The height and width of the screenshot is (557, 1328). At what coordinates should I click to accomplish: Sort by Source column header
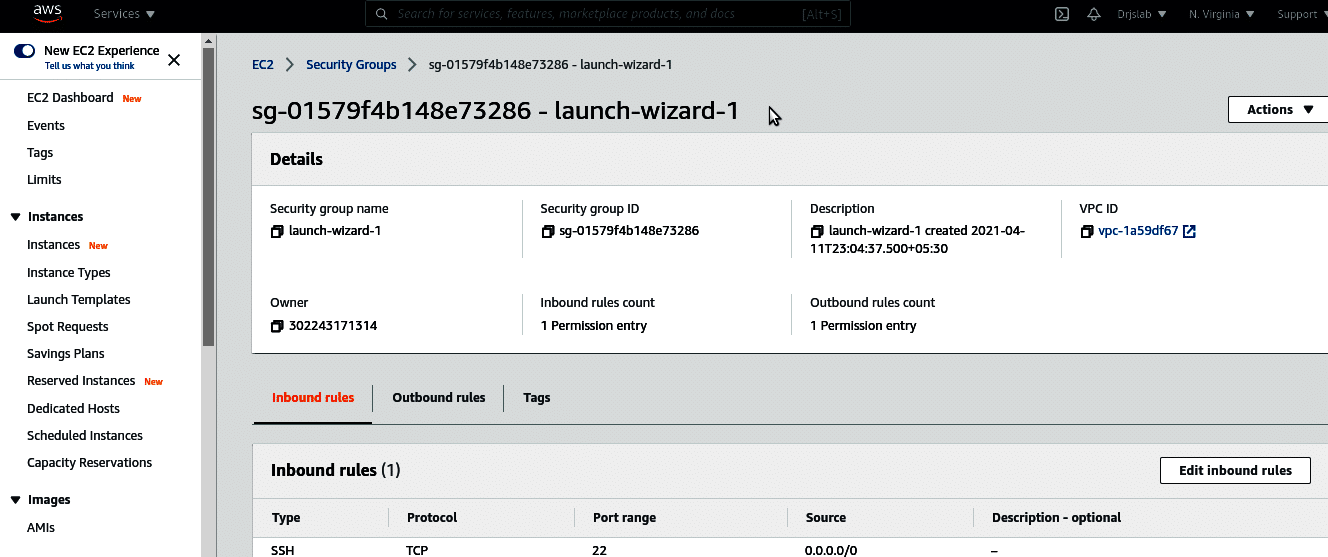[826, 518]
